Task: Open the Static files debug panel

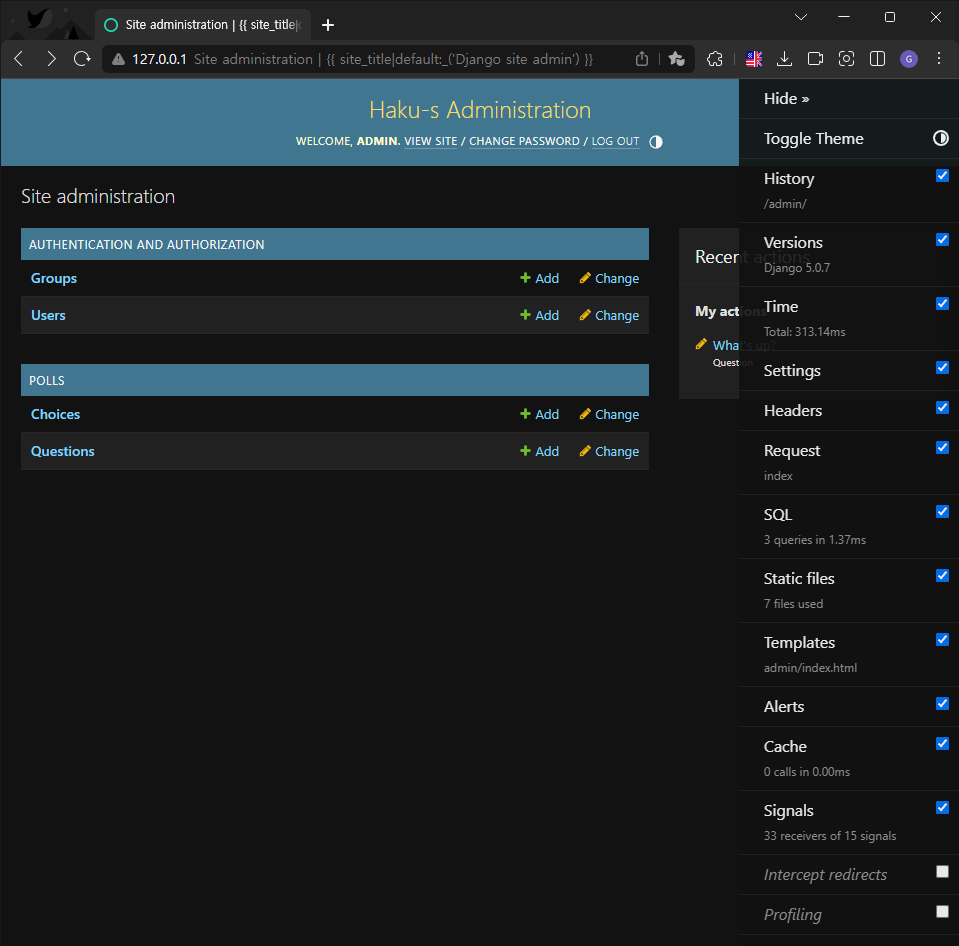Action: [799, 578]
